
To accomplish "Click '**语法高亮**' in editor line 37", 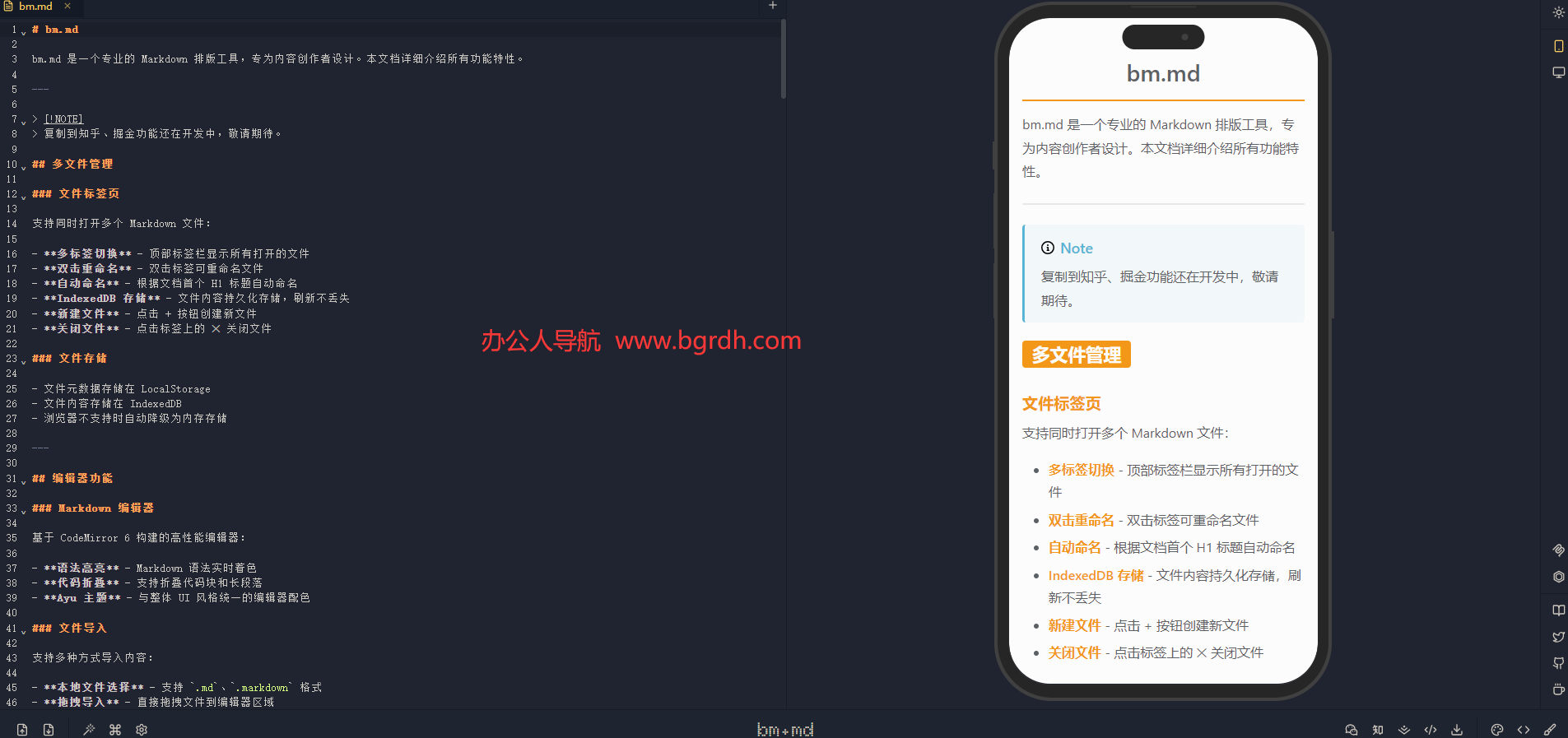I will click(x=81, y=569).
